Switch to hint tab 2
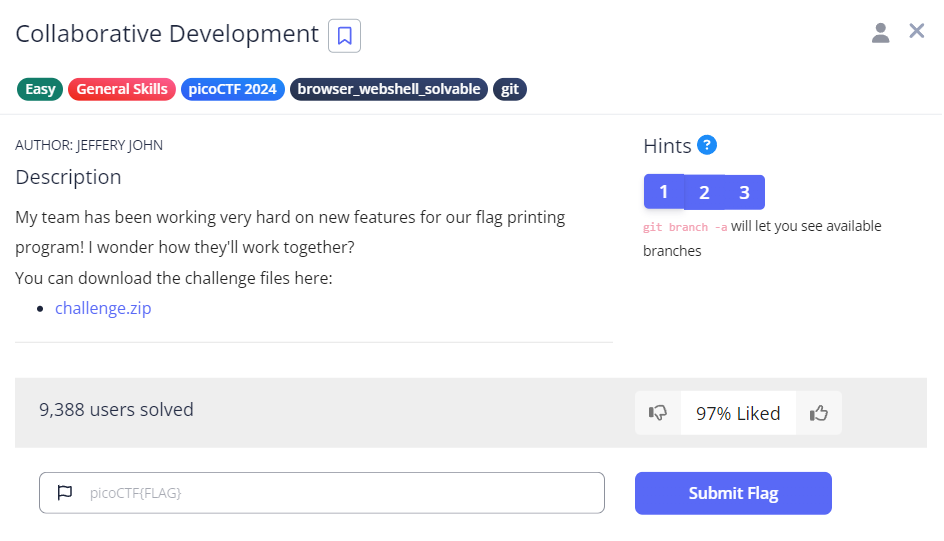This screenshot has width=944, height=541. [704, 193]
